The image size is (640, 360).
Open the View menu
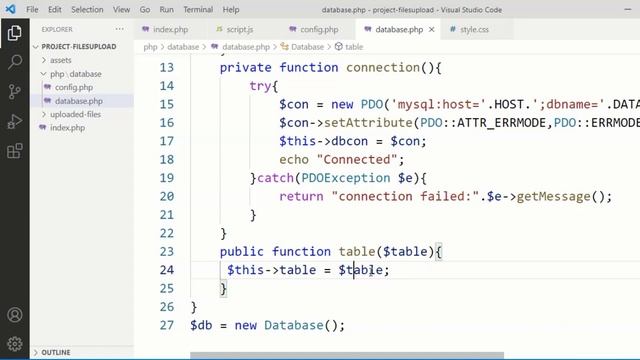pos(121,9)
